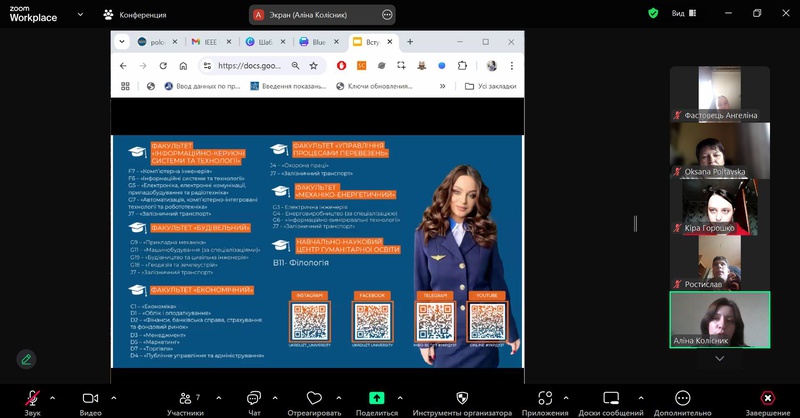Select Фастовець Ангеліна video thumbnail
This screenshot has height=418, width=800.
pyautogui.click(x=719, y=94)
